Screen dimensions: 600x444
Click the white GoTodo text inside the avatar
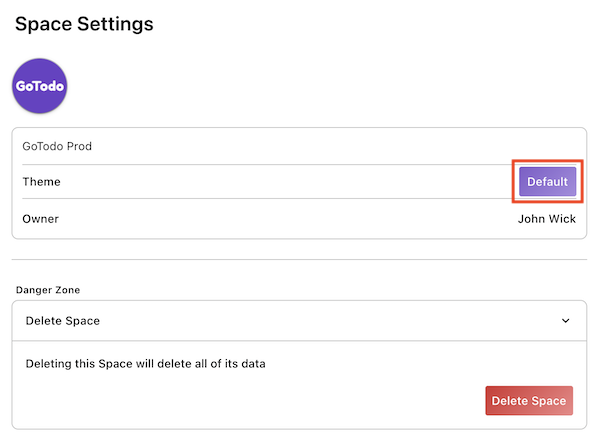(40, 87)
